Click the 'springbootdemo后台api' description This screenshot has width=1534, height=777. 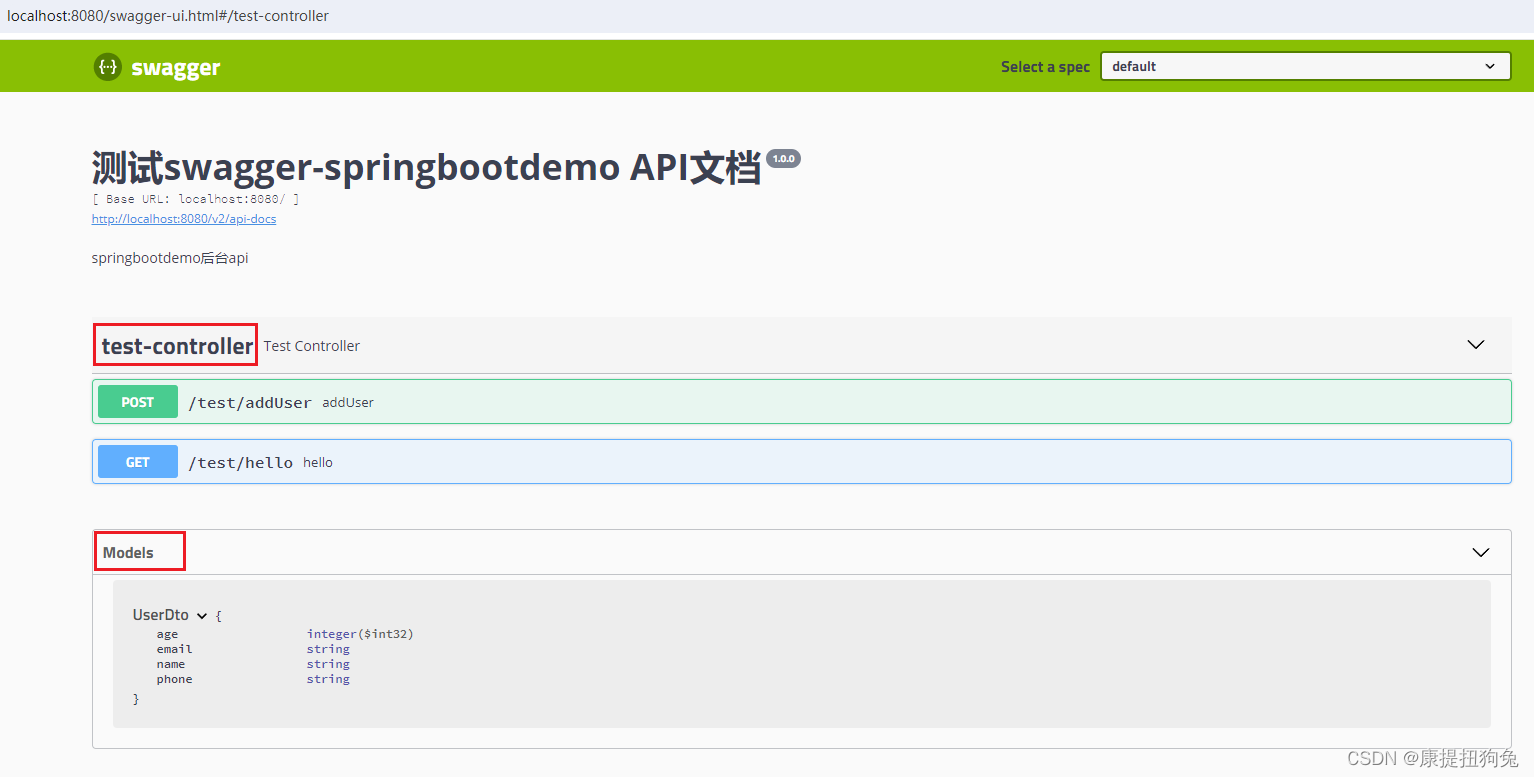[170, 258]
